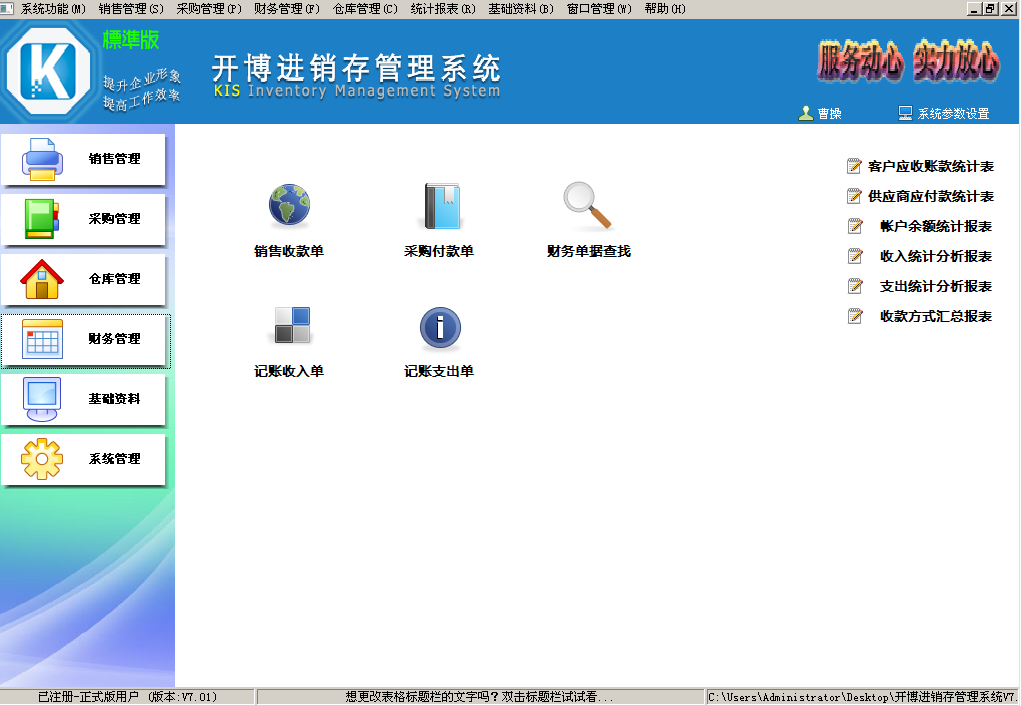Viewport: 1021px width, 706px height.
Task: Open 系统管理 sidebar section
Action: coord(83,459)
